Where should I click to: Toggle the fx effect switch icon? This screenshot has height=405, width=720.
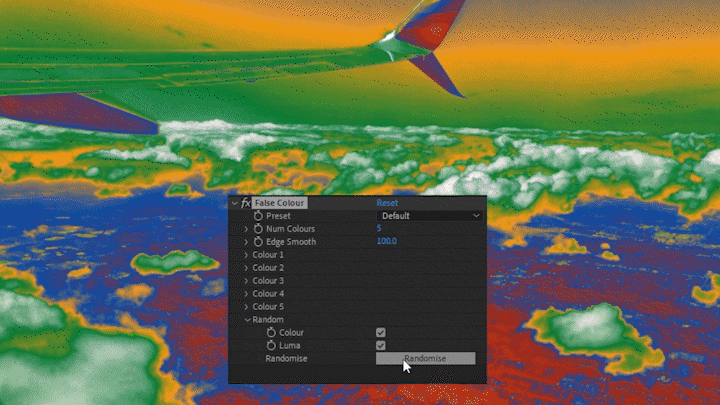(x=245, y=203)
